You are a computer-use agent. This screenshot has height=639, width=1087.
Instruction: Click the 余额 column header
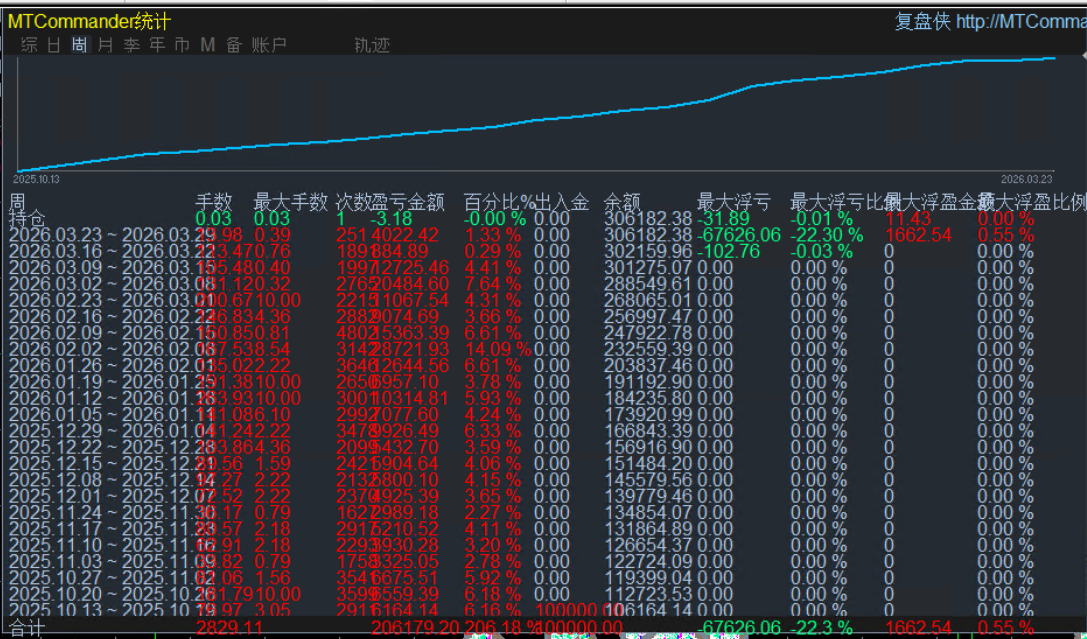click(622, 202)
